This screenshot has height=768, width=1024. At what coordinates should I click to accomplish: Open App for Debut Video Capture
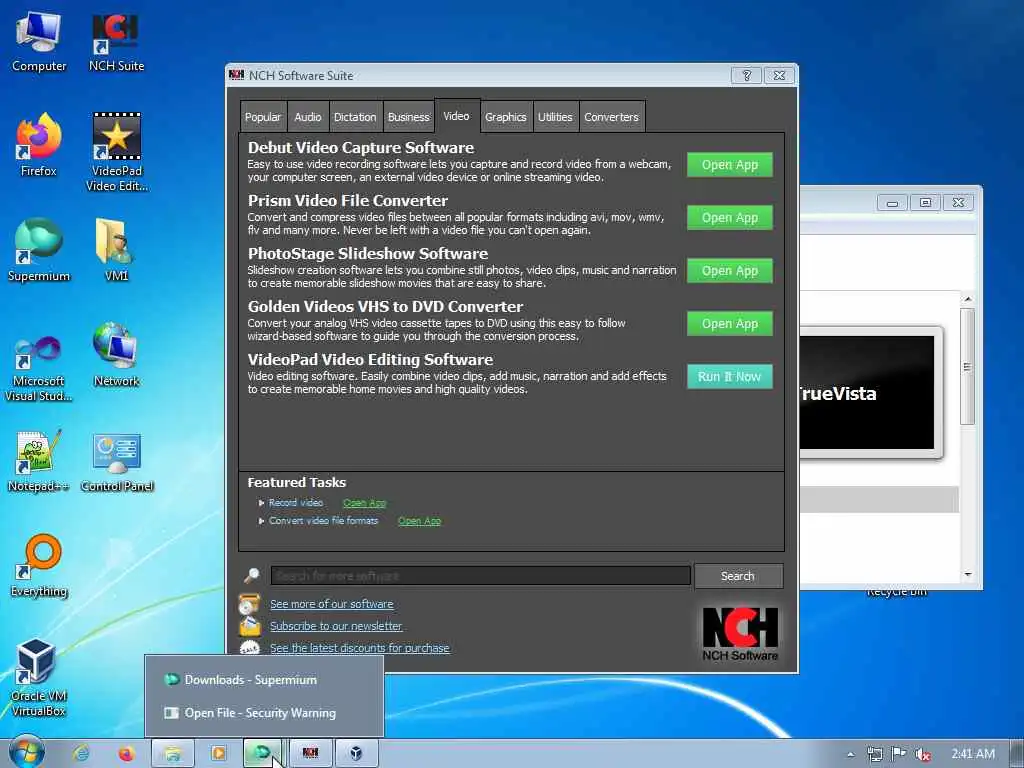coord(729,165)
